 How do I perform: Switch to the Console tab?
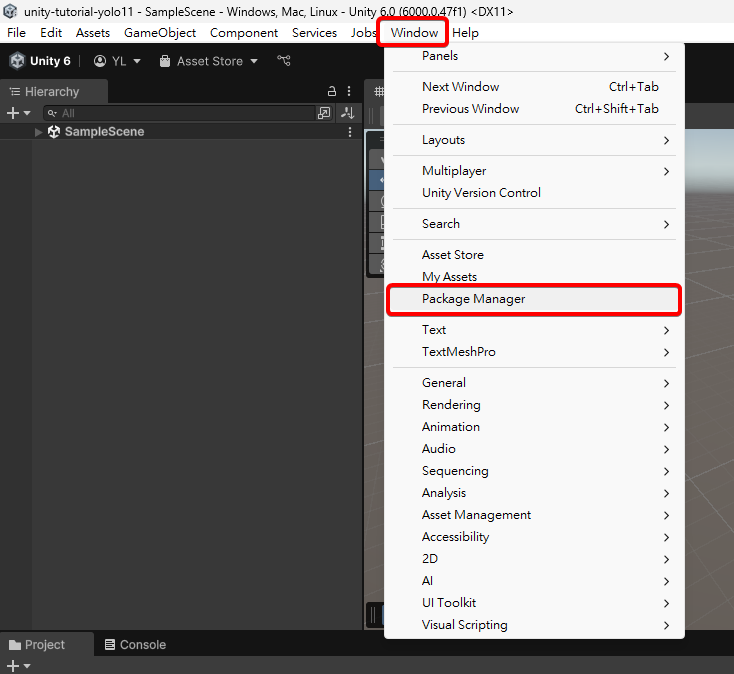(135, 645)
